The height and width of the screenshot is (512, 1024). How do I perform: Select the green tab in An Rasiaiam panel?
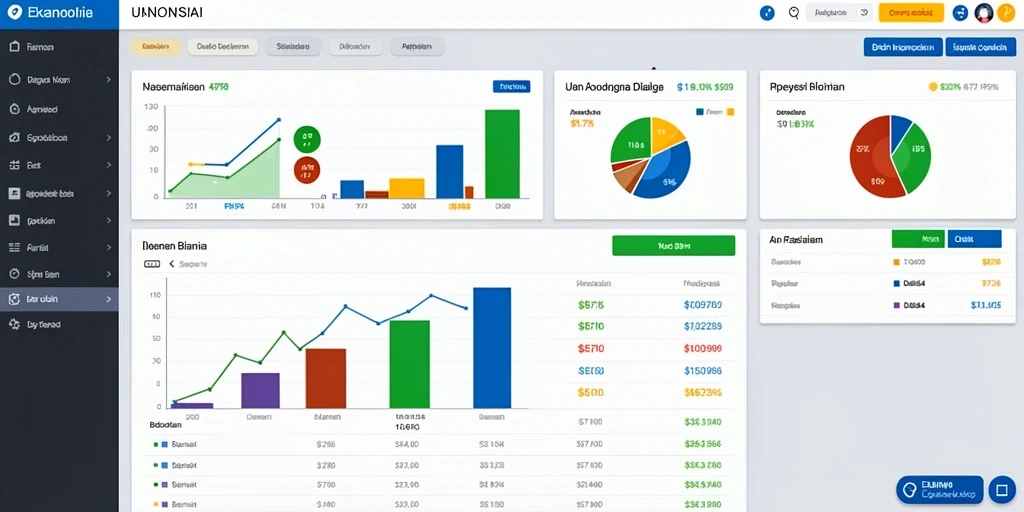pos(918,239)
